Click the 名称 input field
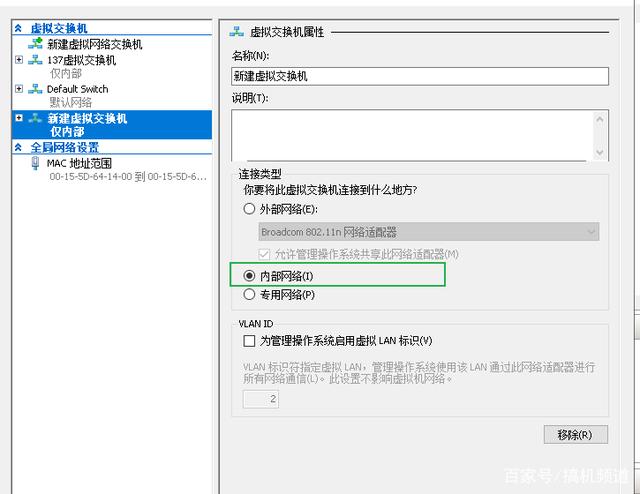The image size is (640, 494). click(x=420, y=76)
